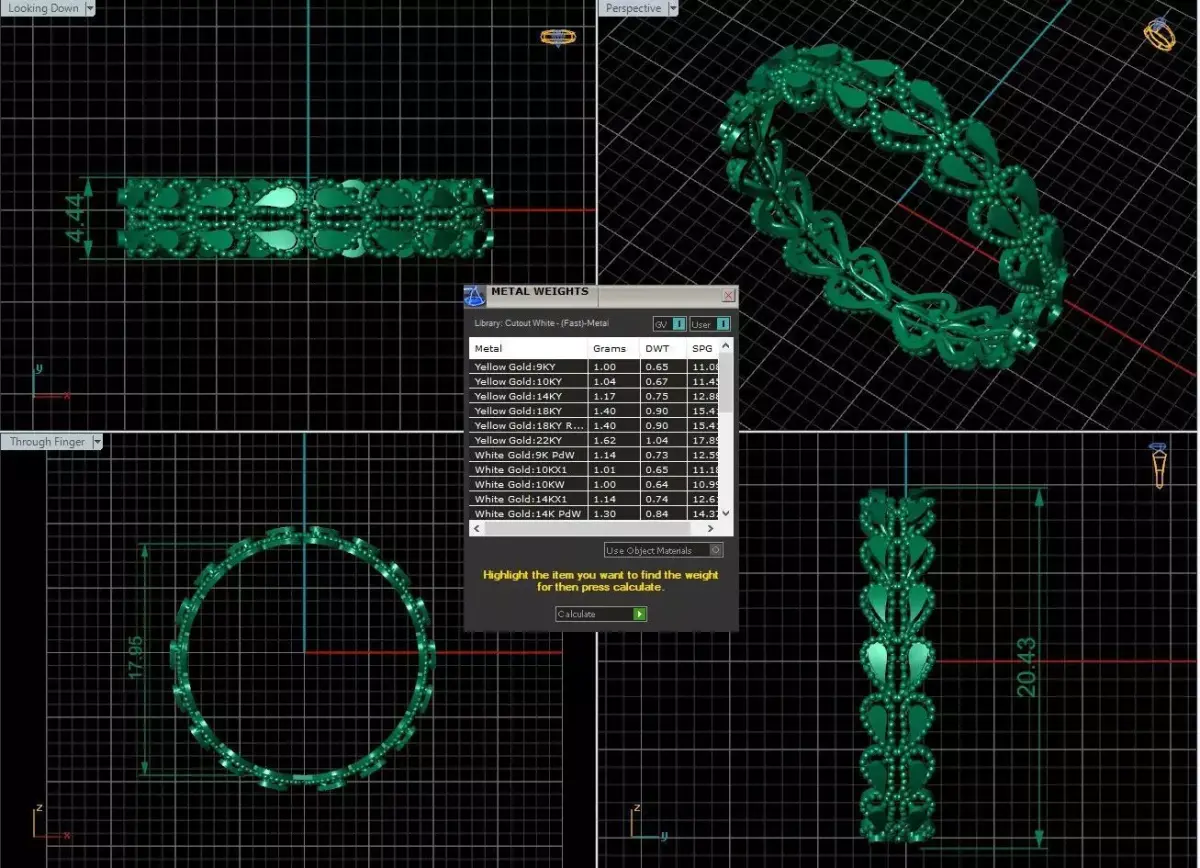Toggle Use Object Materials

664,550
